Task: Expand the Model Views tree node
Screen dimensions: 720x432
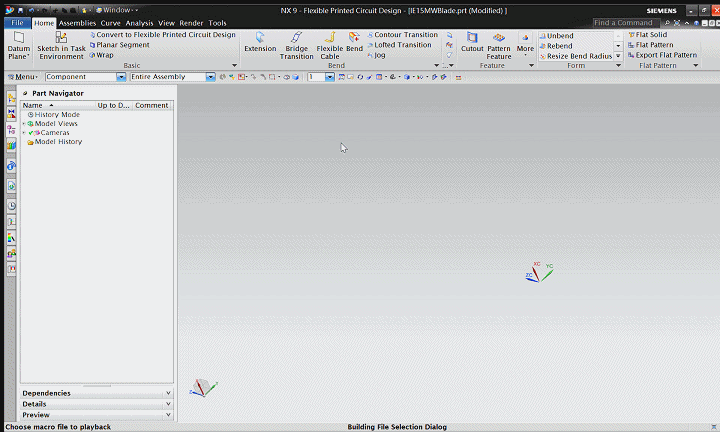Action: coord(24,123)
